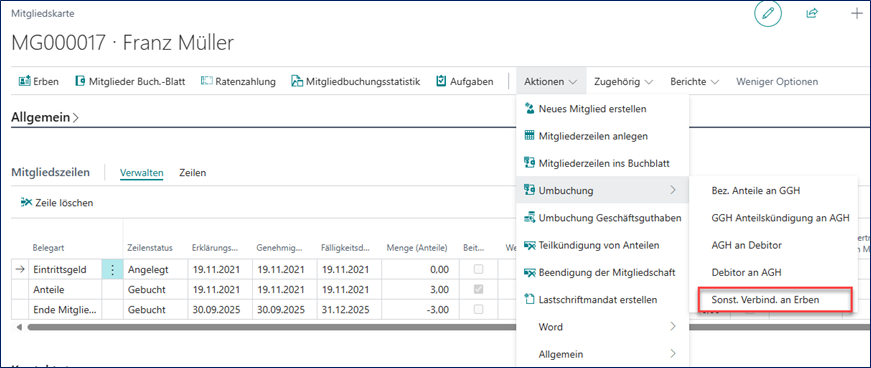
Task: Choose Mitgliederzeilen ins Buchblatt
Action: (x=603, y=163)
